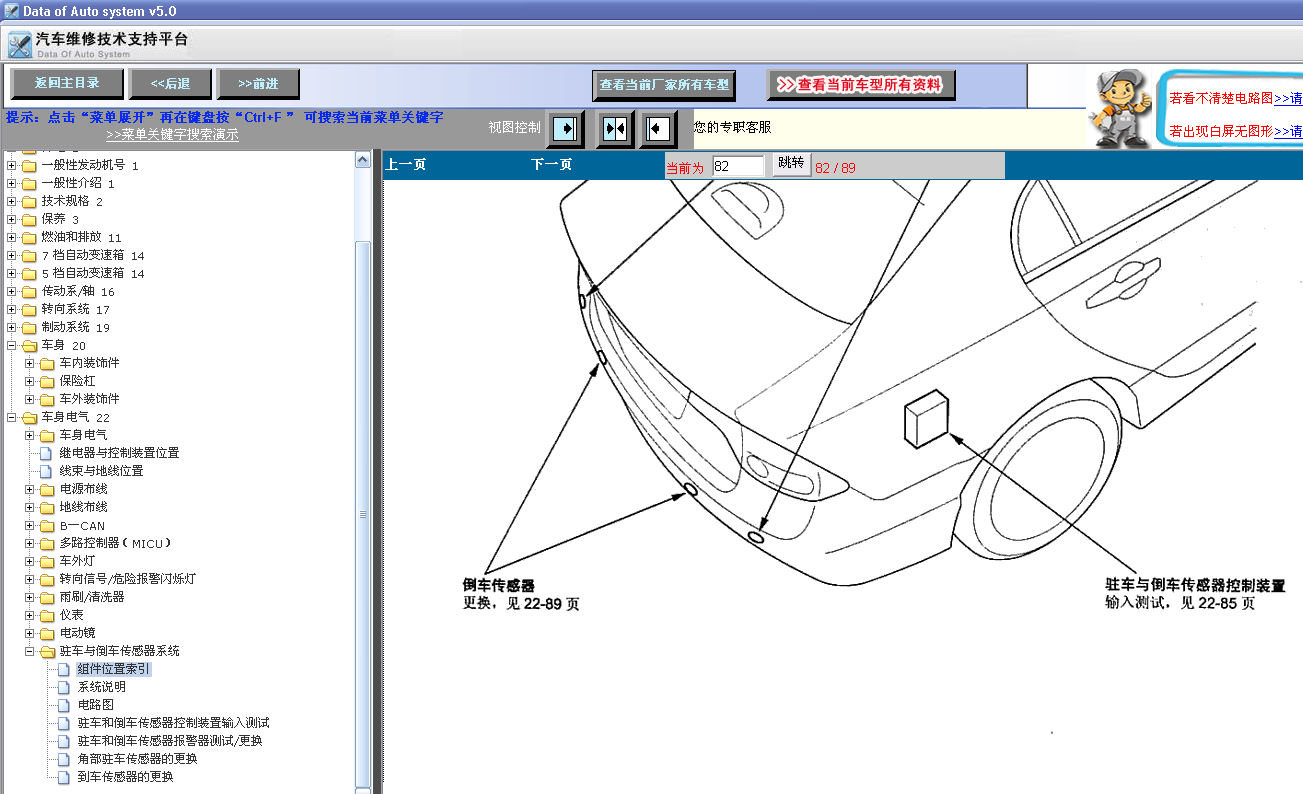
Task: Go forward with the >>前进 button
Action: click(259, 83)
